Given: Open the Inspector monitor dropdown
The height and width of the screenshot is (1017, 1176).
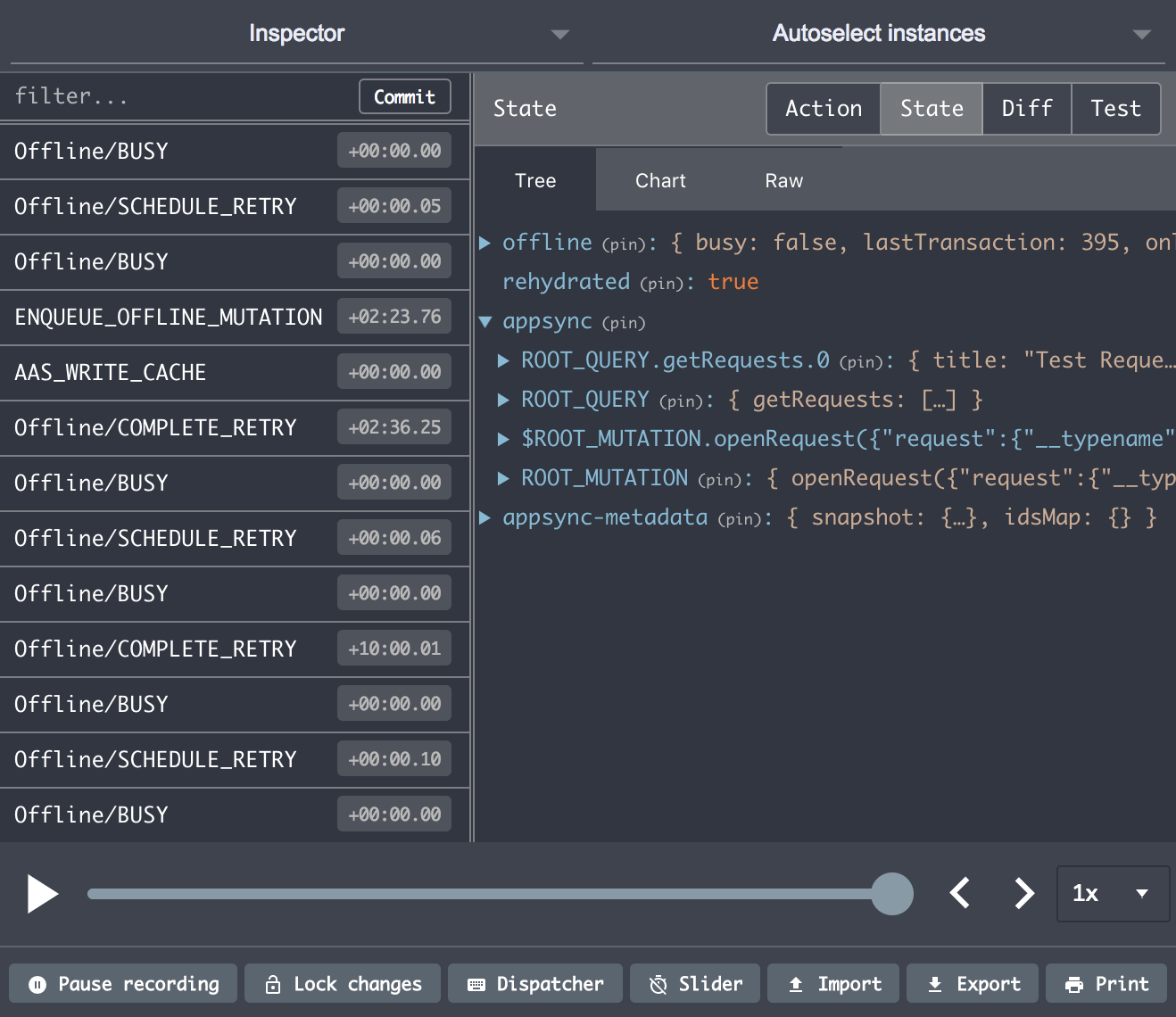Looking at the screenshot, I should [296, 34].
